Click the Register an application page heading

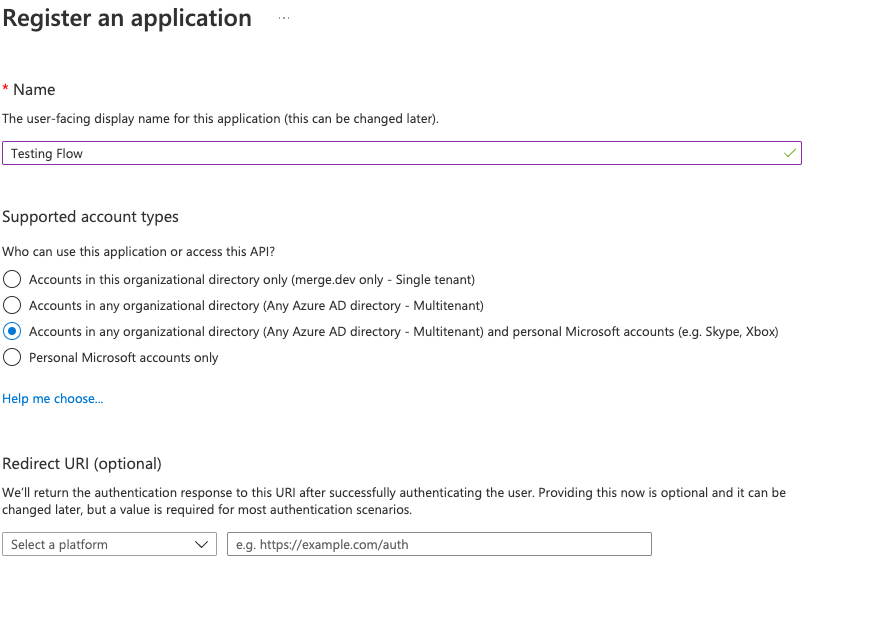pos(127,18)
